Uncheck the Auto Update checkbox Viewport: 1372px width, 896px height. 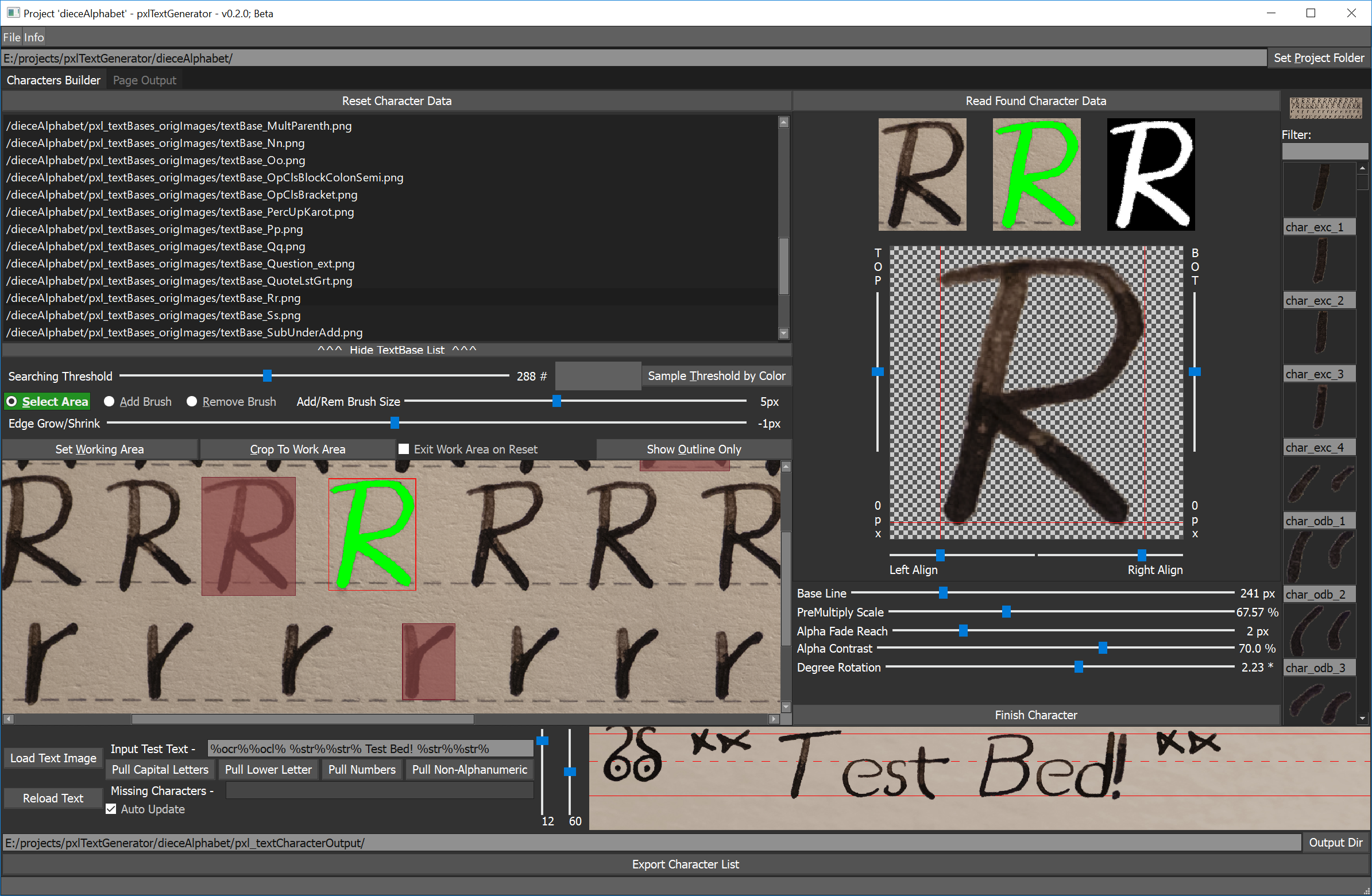click(x=111, y=809)
